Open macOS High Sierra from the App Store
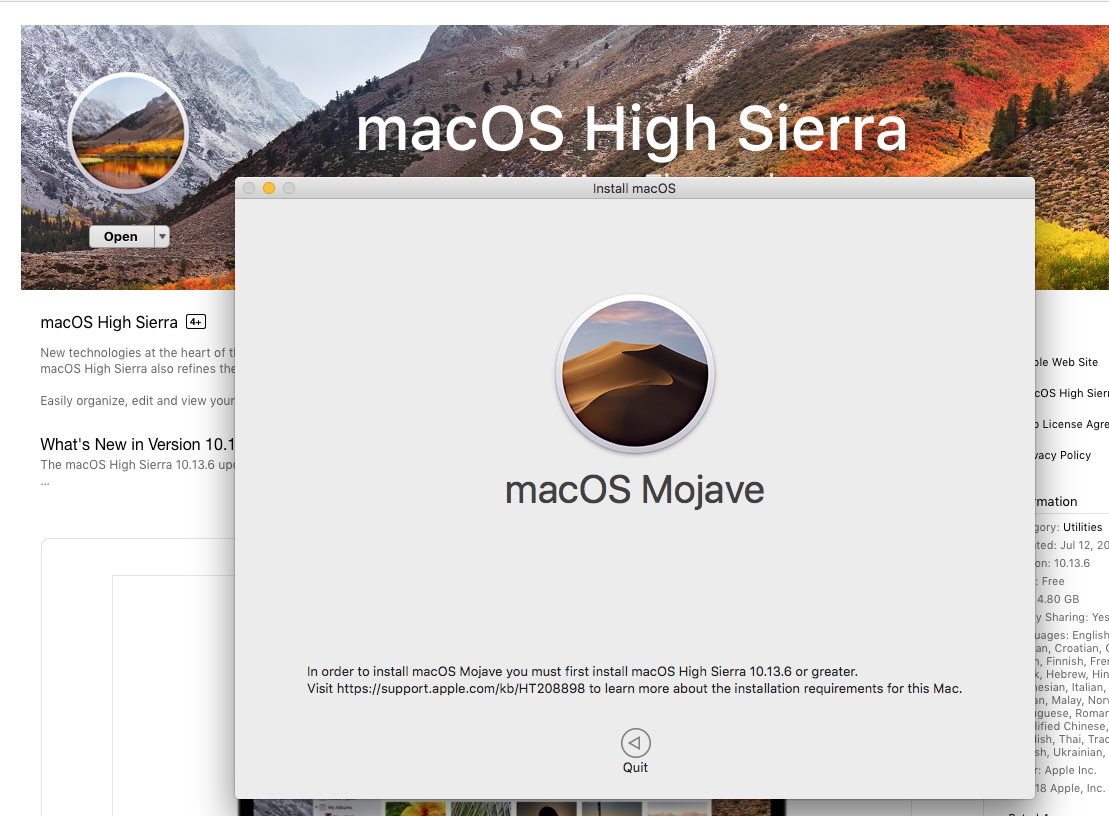Screen dimensions: 1109x816 pyautogui.click(x=121, y=236)
